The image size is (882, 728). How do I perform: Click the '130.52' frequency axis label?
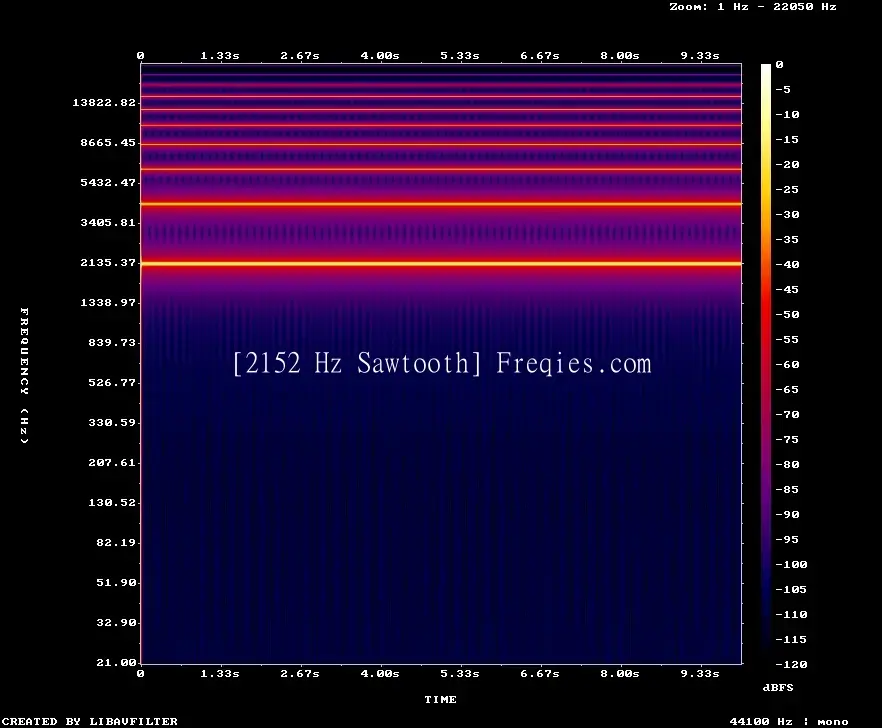pos(112,502)
